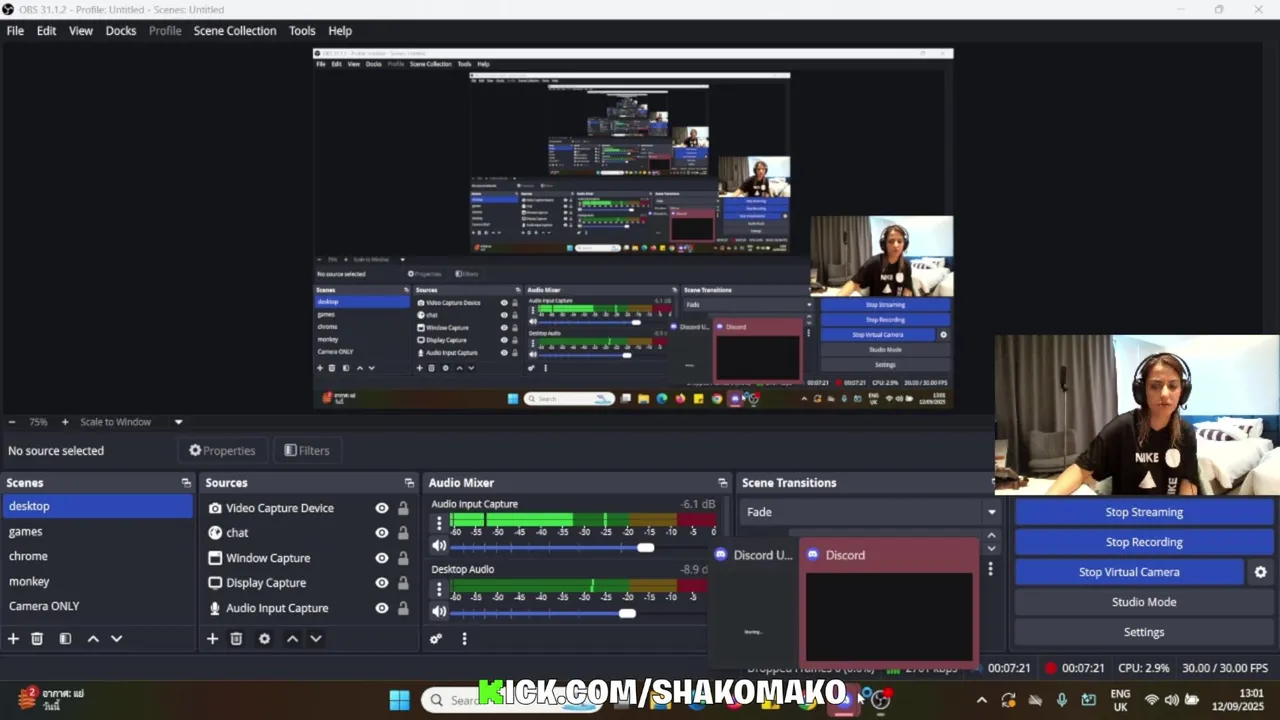Click the Stop Recording button
The height and width of the screenshot is (720, 1280).
point(1144,542)
